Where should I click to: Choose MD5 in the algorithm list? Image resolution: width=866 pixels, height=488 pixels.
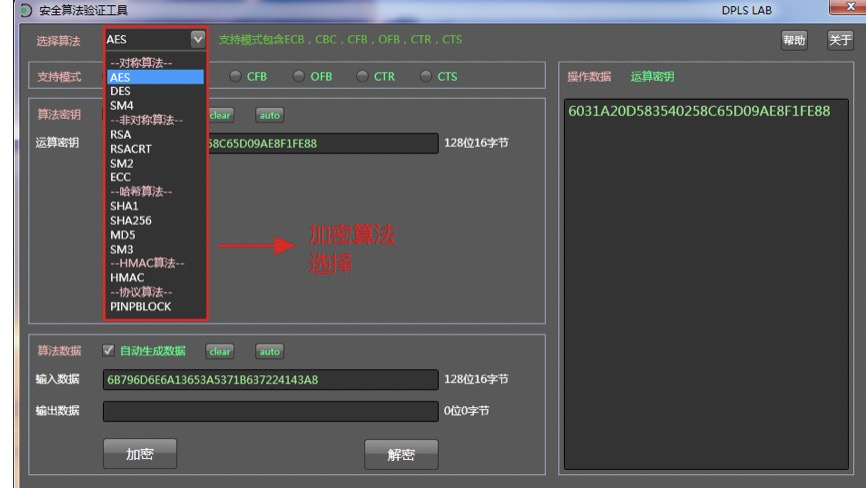(122, 235)
